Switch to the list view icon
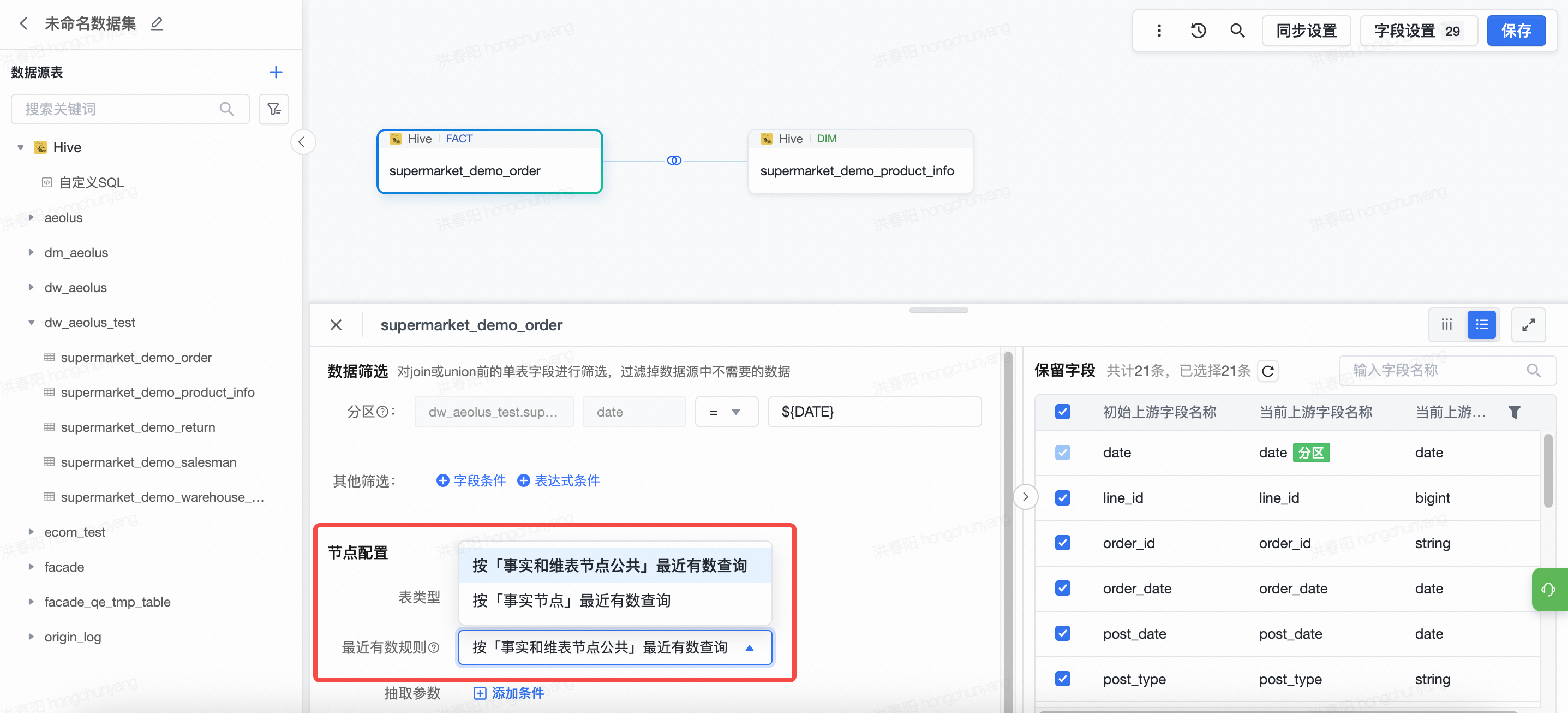Image resolution: width=1568 pixels, height=713 pixels. pyautogui.click(x=1481, y=324)
